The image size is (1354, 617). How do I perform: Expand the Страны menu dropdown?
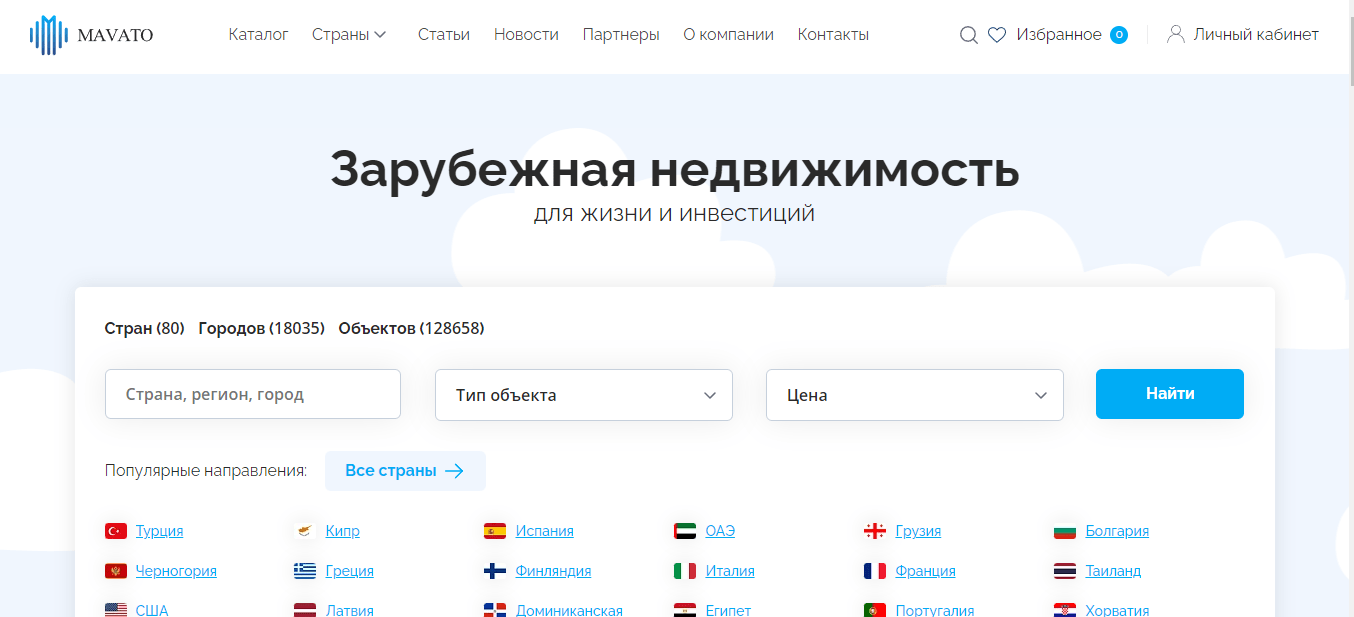click(349, 34)
